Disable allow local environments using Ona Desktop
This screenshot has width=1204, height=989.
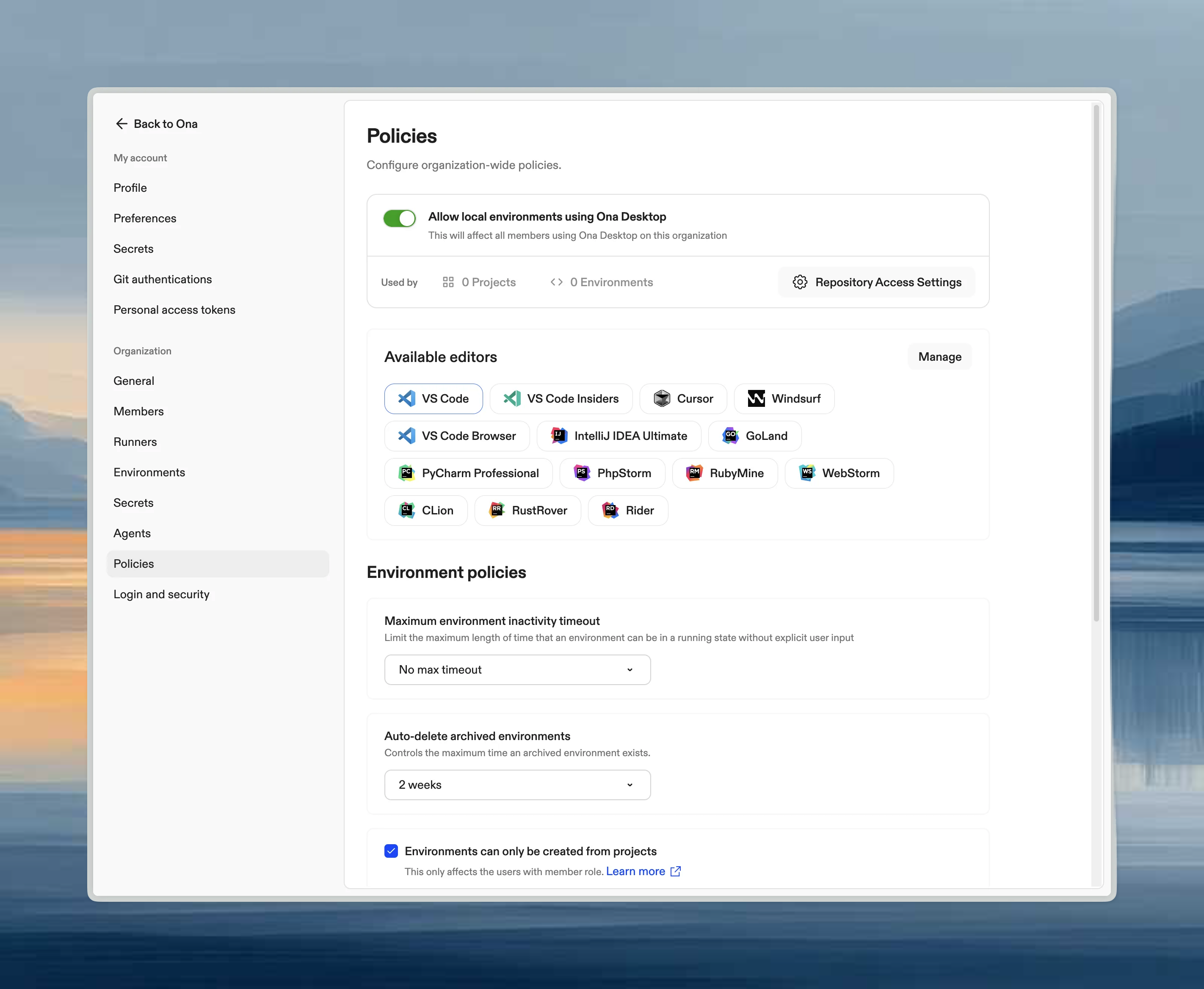(x=399, y=218)
